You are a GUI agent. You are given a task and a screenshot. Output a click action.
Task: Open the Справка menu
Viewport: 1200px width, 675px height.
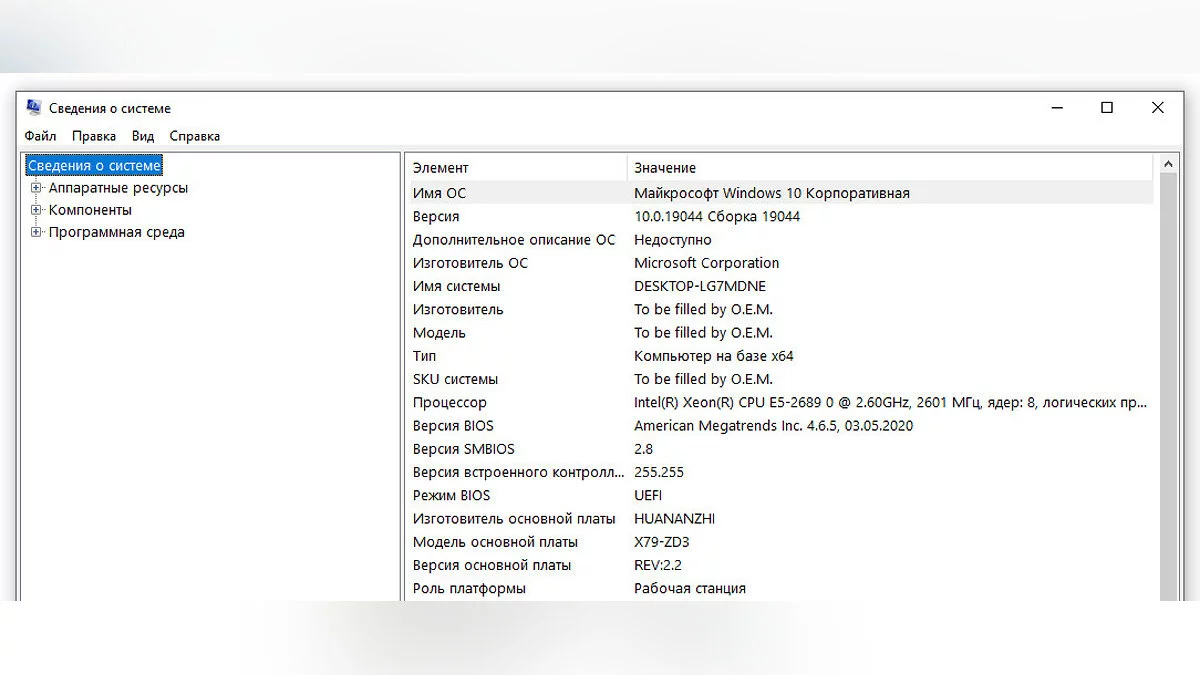tap(195, 136)
